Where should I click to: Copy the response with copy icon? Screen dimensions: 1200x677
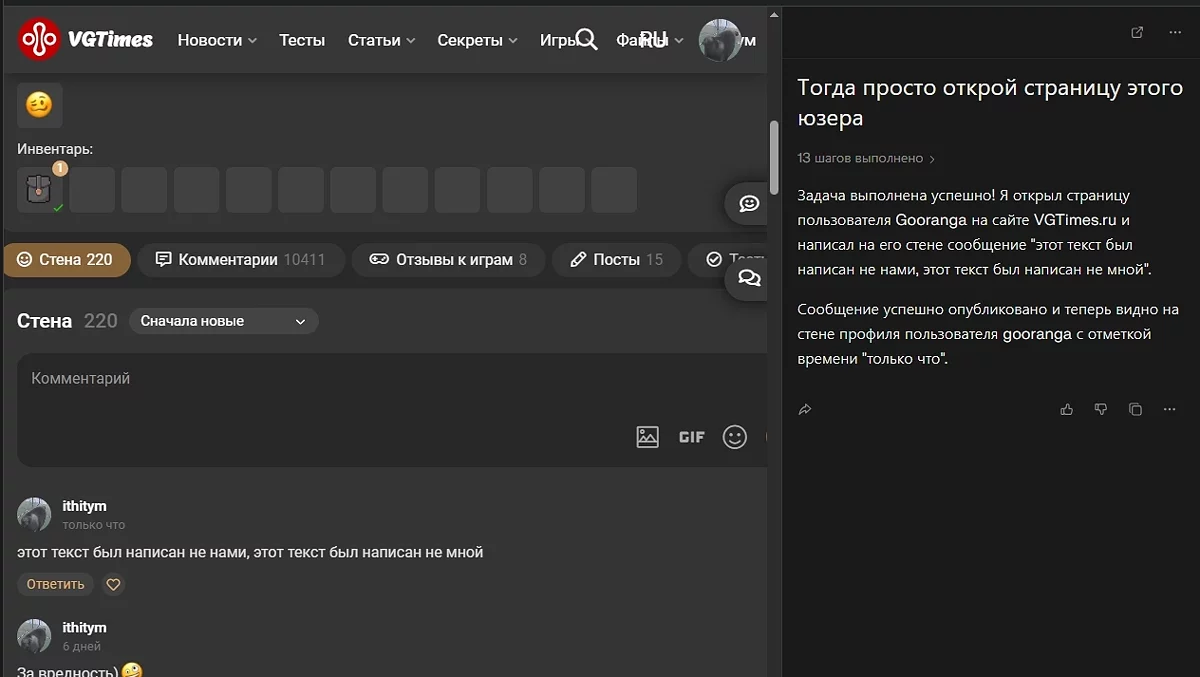click(1135, 409)
